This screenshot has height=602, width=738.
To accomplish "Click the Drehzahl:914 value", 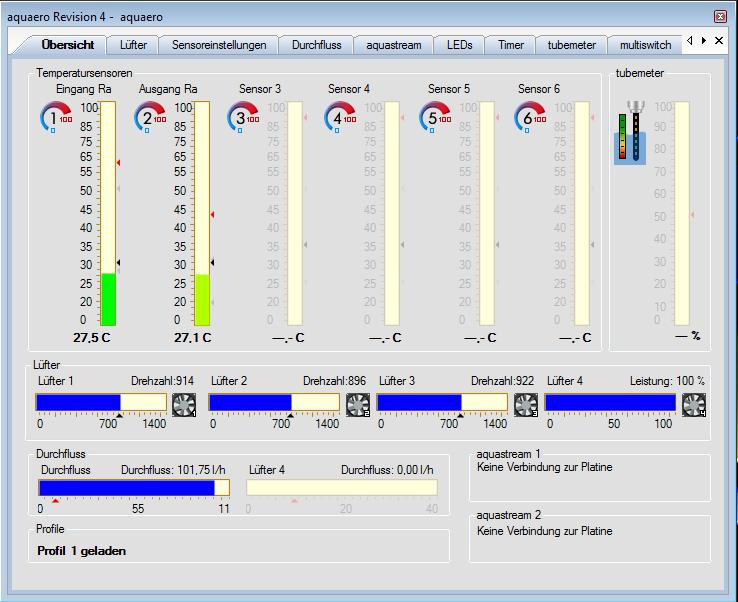I will [162, 381].
